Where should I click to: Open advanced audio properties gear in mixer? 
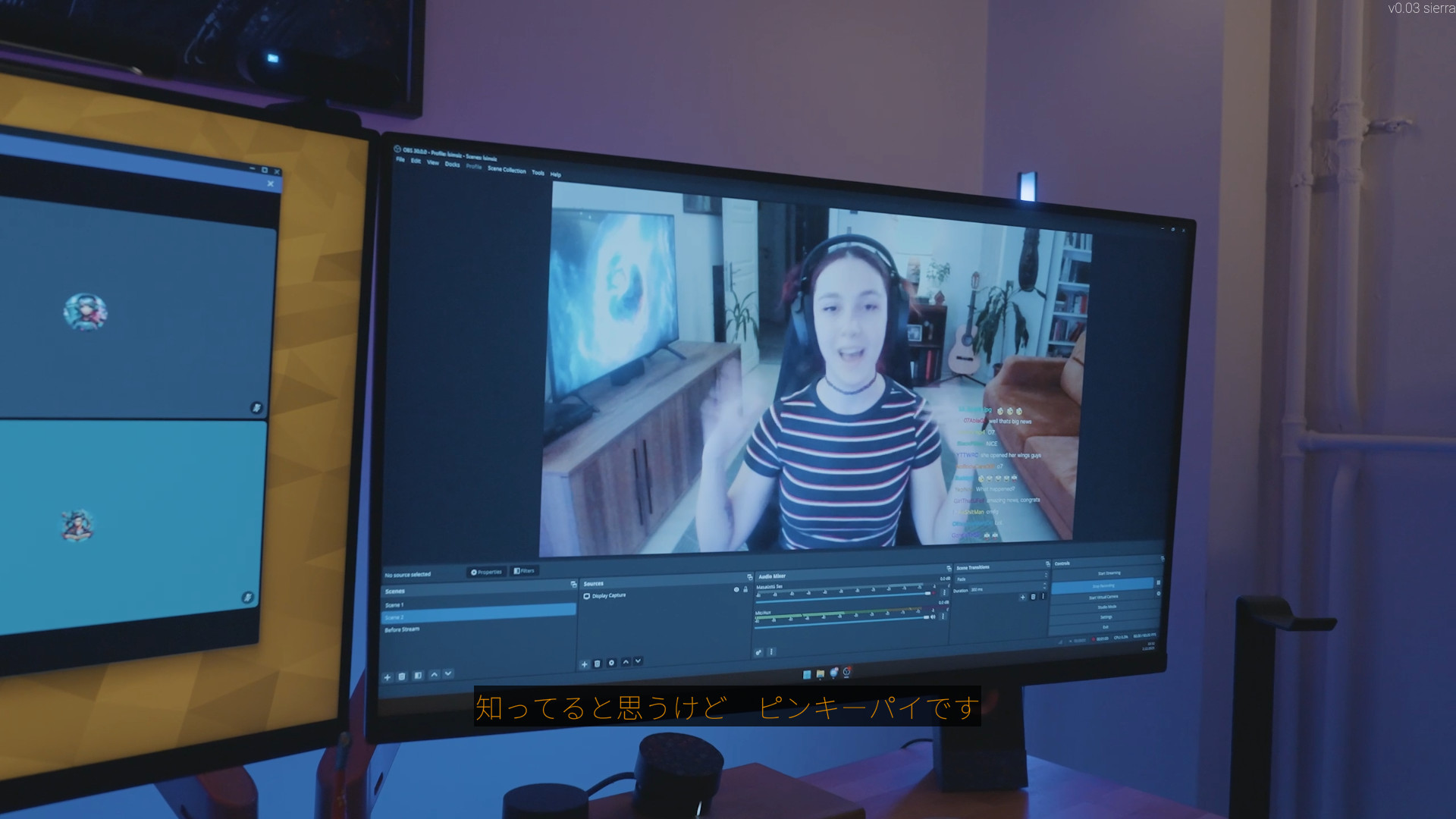pos(758,652)
